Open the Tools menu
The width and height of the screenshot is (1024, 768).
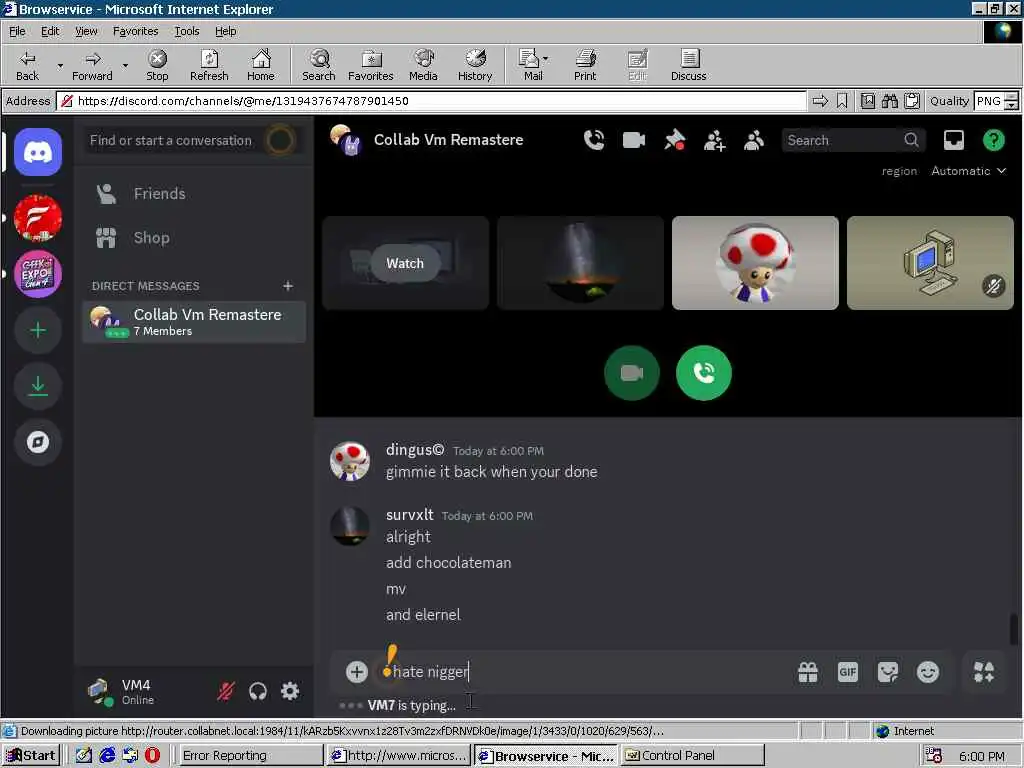[186, 31]
